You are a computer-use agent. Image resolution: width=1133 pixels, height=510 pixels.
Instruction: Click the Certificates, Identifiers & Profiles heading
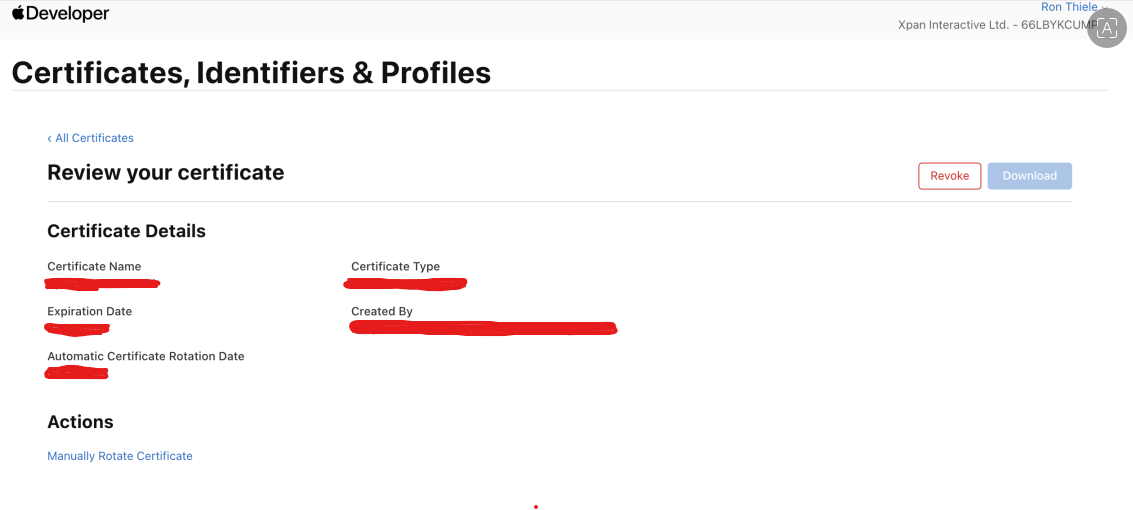pos(251,73)
